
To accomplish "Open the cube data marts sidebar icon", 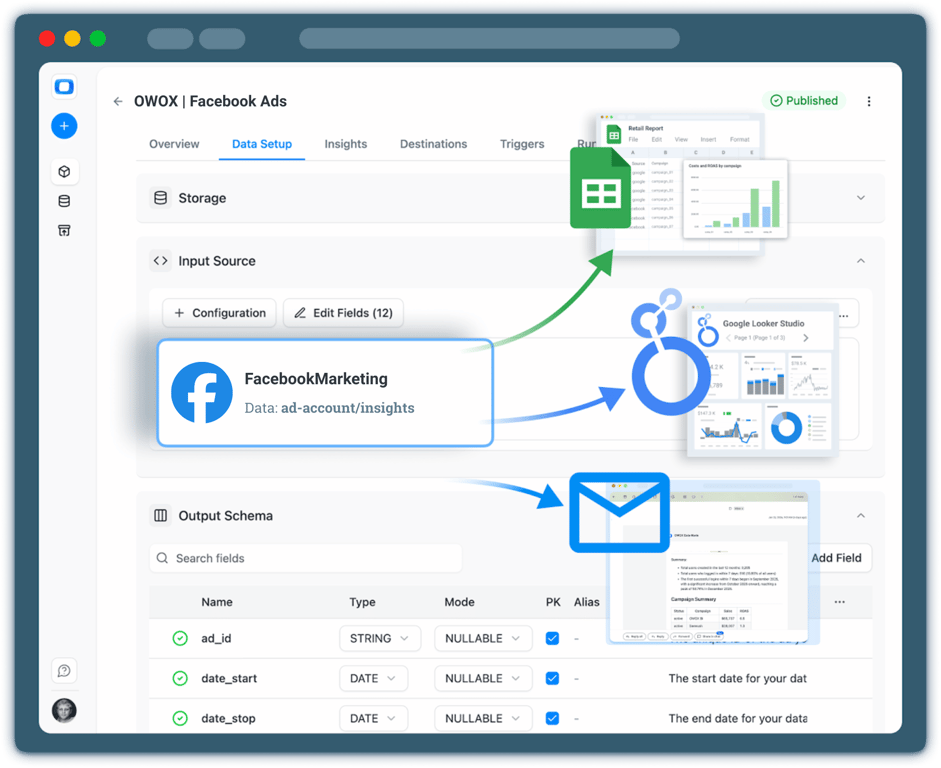I will click(x=64, y=172).
